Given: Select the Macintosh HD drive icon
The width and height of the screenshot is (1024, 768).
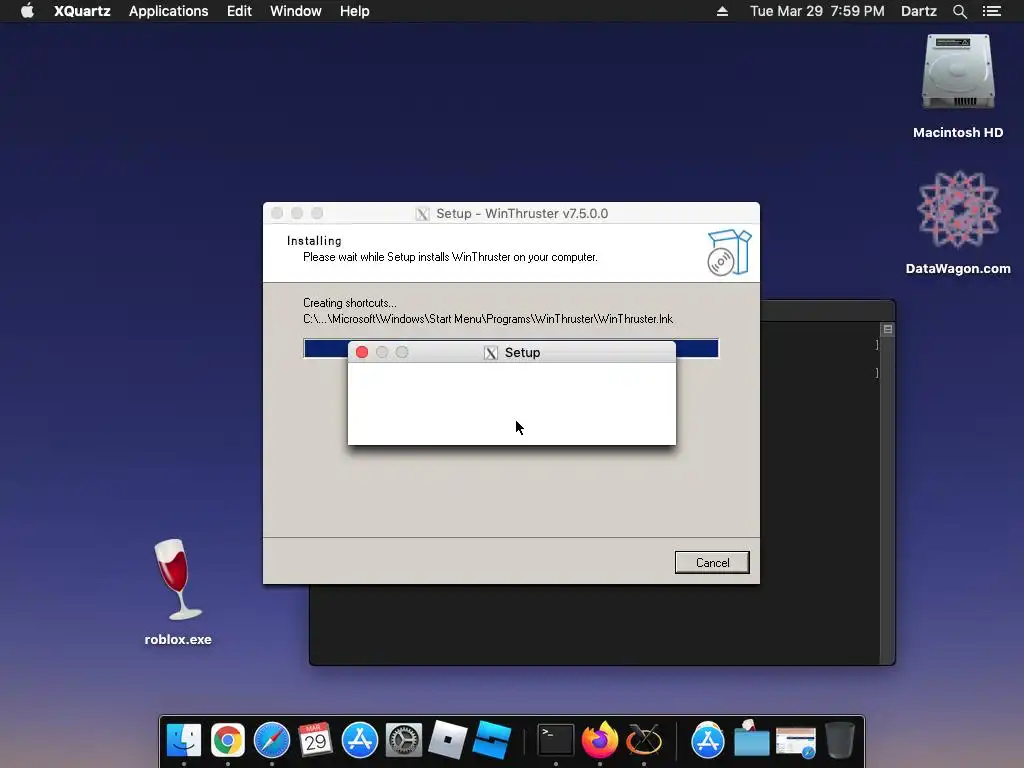Looking at the screenshot, I should [958, 72].
